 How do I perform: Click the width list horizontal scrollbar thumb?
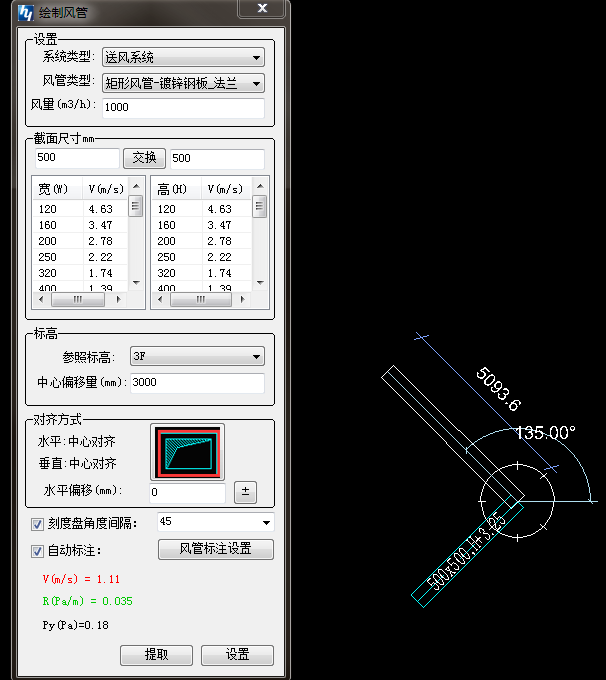point(78,299)
